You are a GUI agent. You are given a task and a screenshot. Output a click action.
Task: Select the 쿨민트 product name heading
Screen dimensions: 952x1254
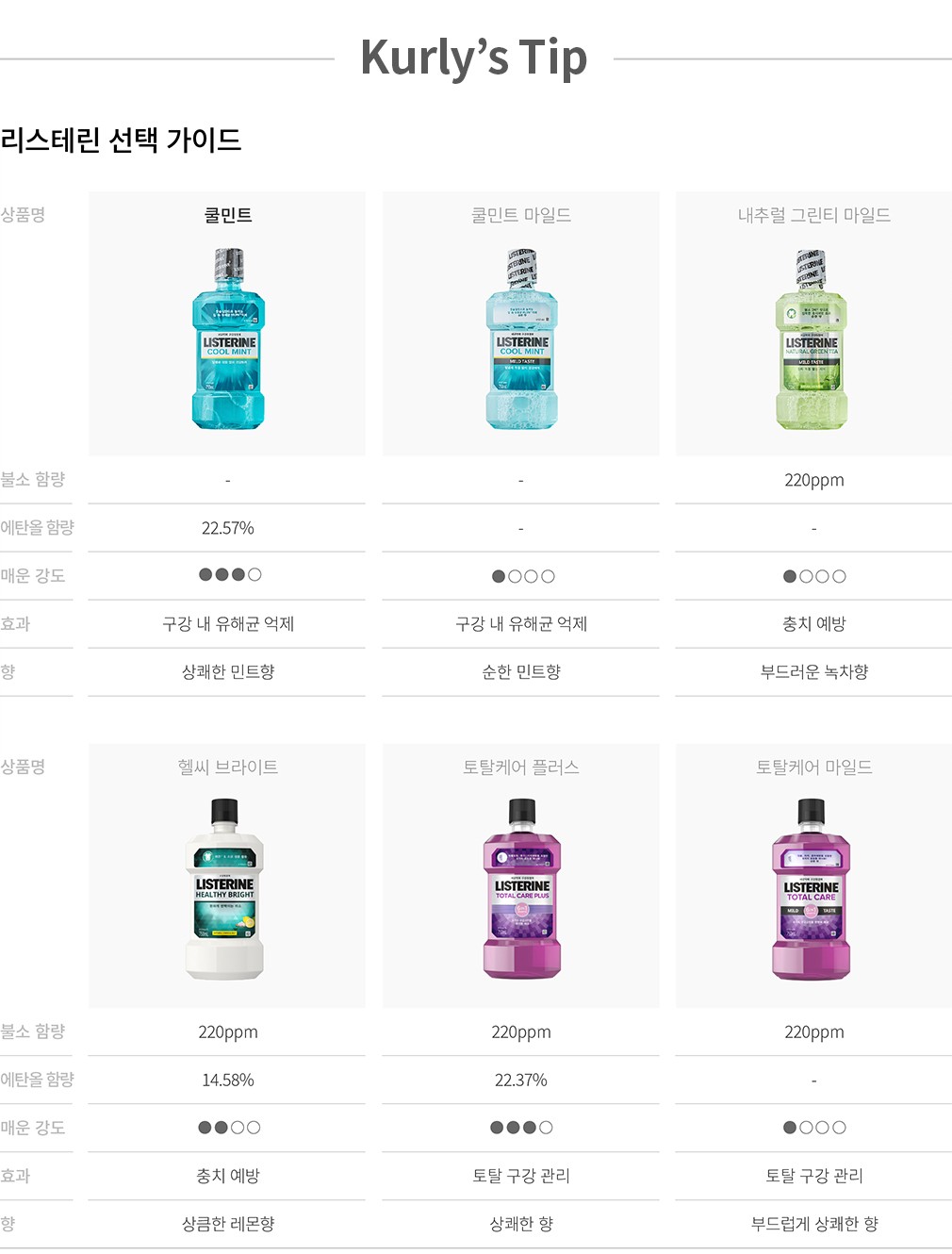click(228, 215)
